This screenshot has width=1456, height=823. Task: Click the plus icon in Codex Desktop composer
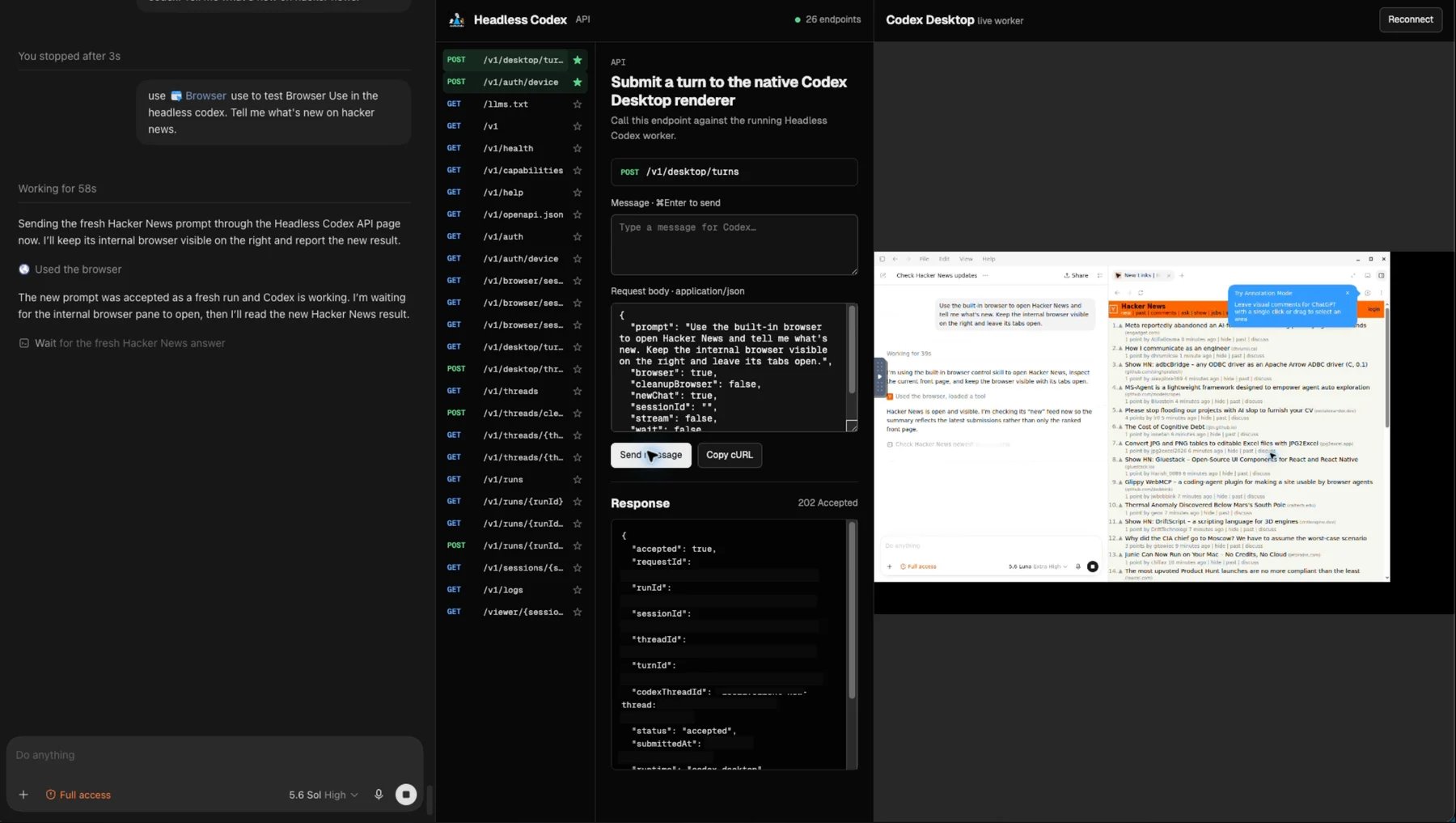coord(890,566)
